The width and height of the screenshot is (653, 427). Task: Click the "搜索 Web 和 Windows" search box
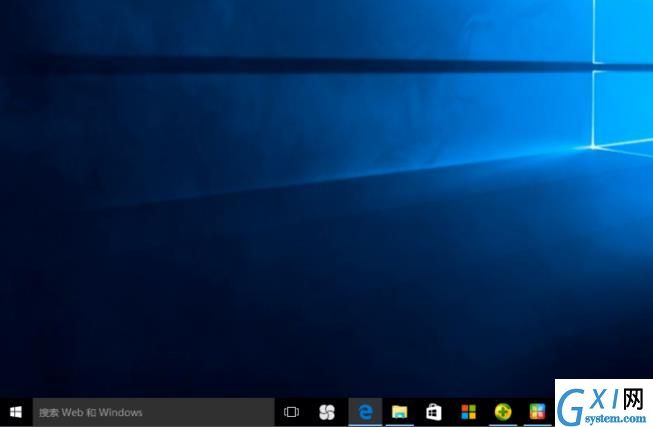(154, 412)
